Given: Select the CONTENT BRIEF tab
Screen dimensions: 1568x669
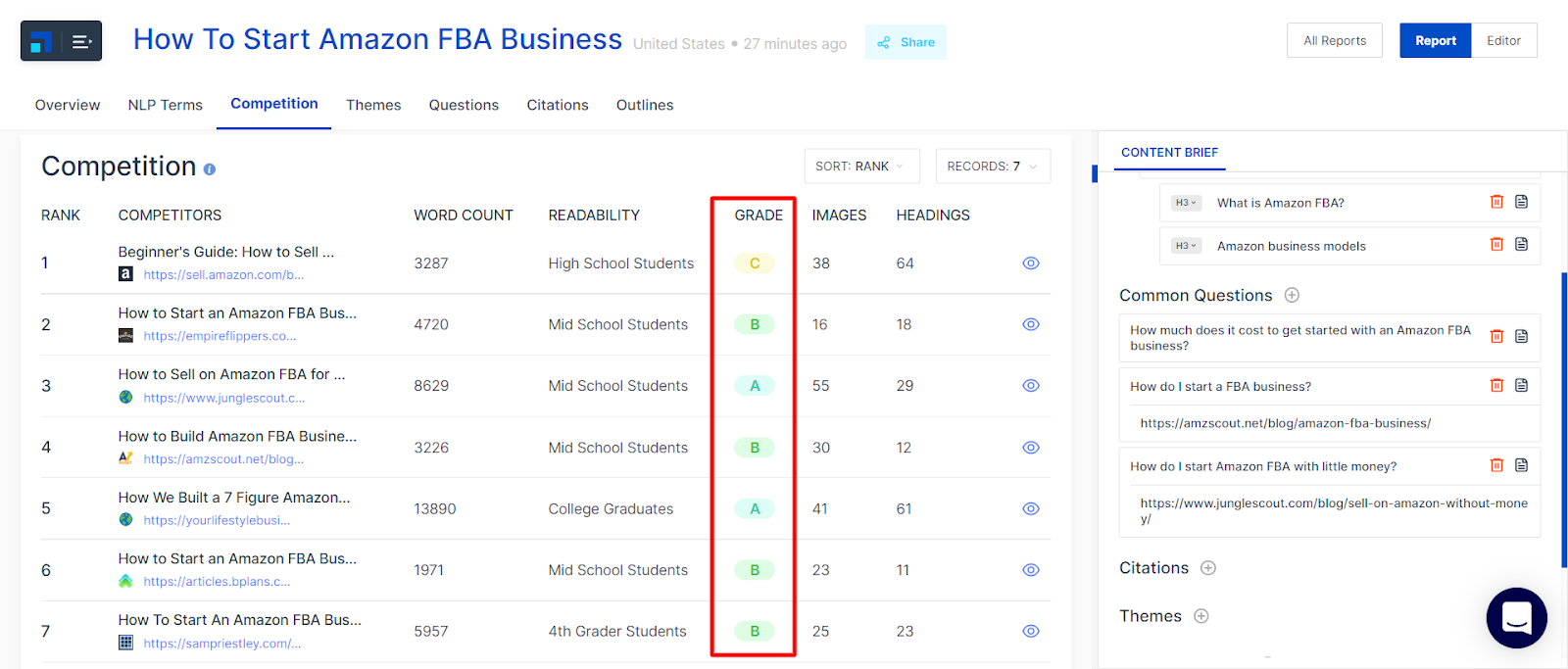Looking at the screenshot, I should click(1169, 153).
